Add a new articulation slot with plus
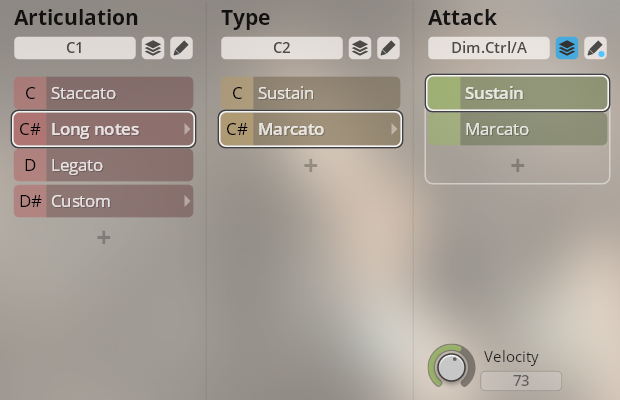 (x=104, y=238)
